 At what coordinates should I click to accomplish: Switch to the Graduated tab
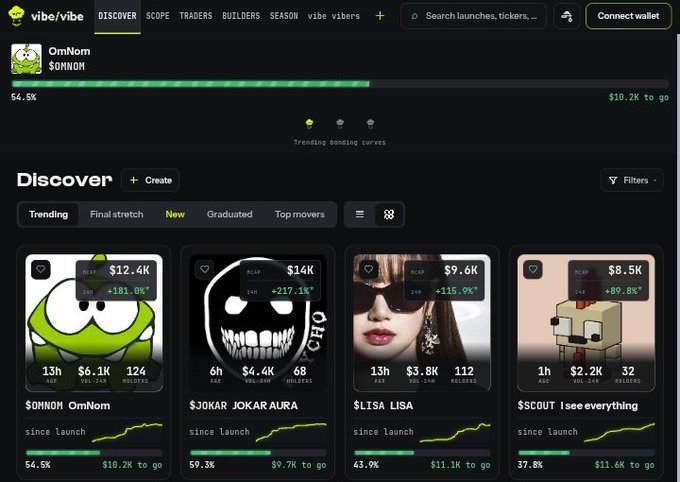click(x=229, y=214)
